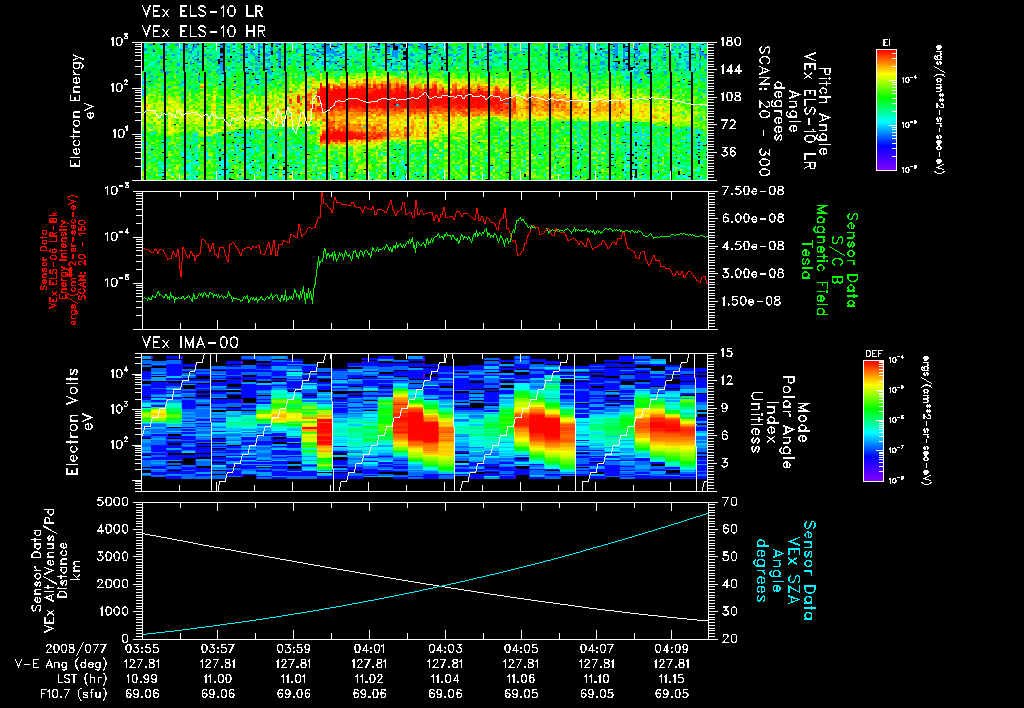Click the LST value '10.99'
Screen dimensions: 1024x708
point(142,679)
